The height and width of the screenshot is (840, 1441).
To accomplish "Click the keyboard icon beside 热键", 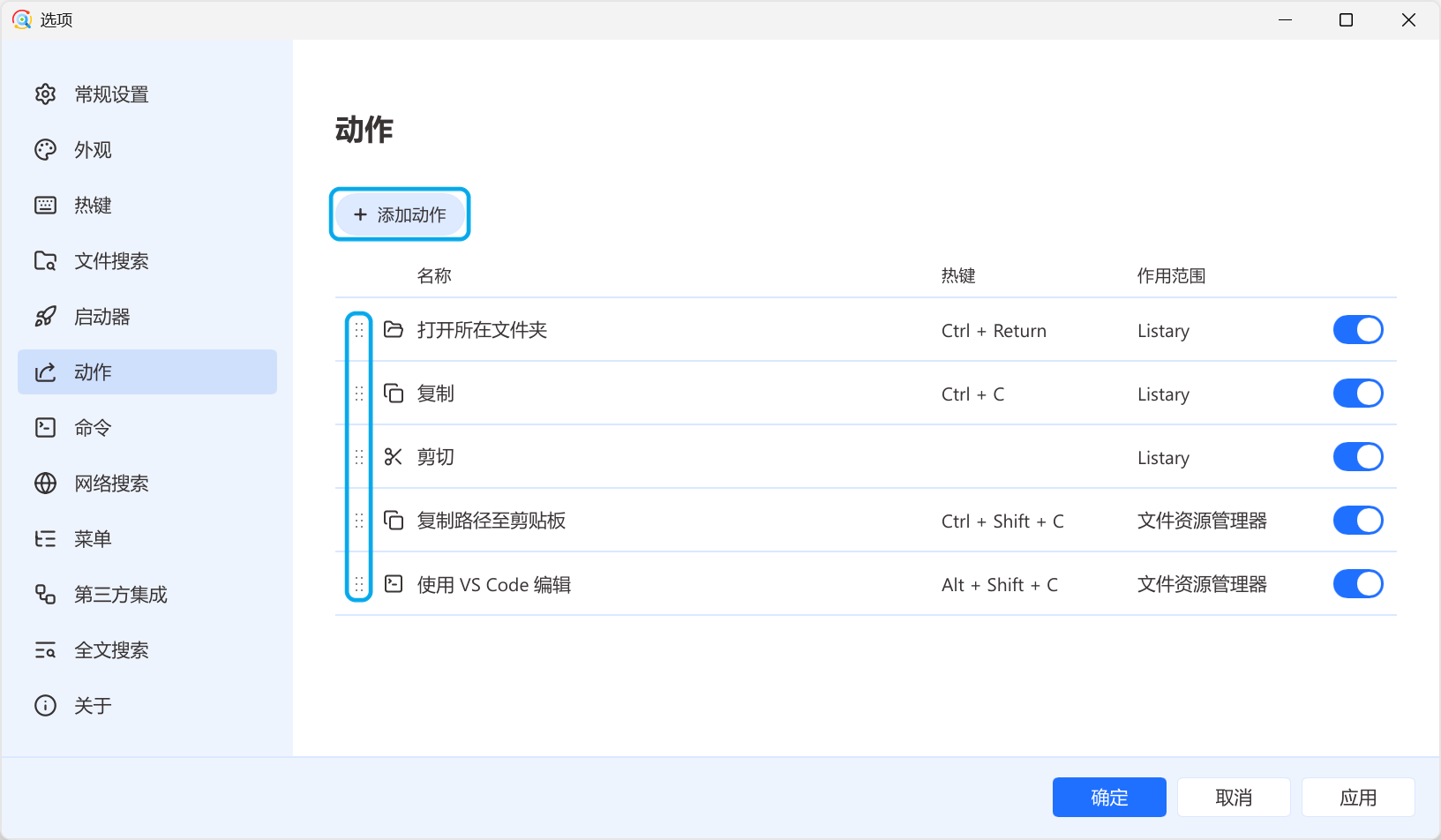I will click(x=45, y=206).
